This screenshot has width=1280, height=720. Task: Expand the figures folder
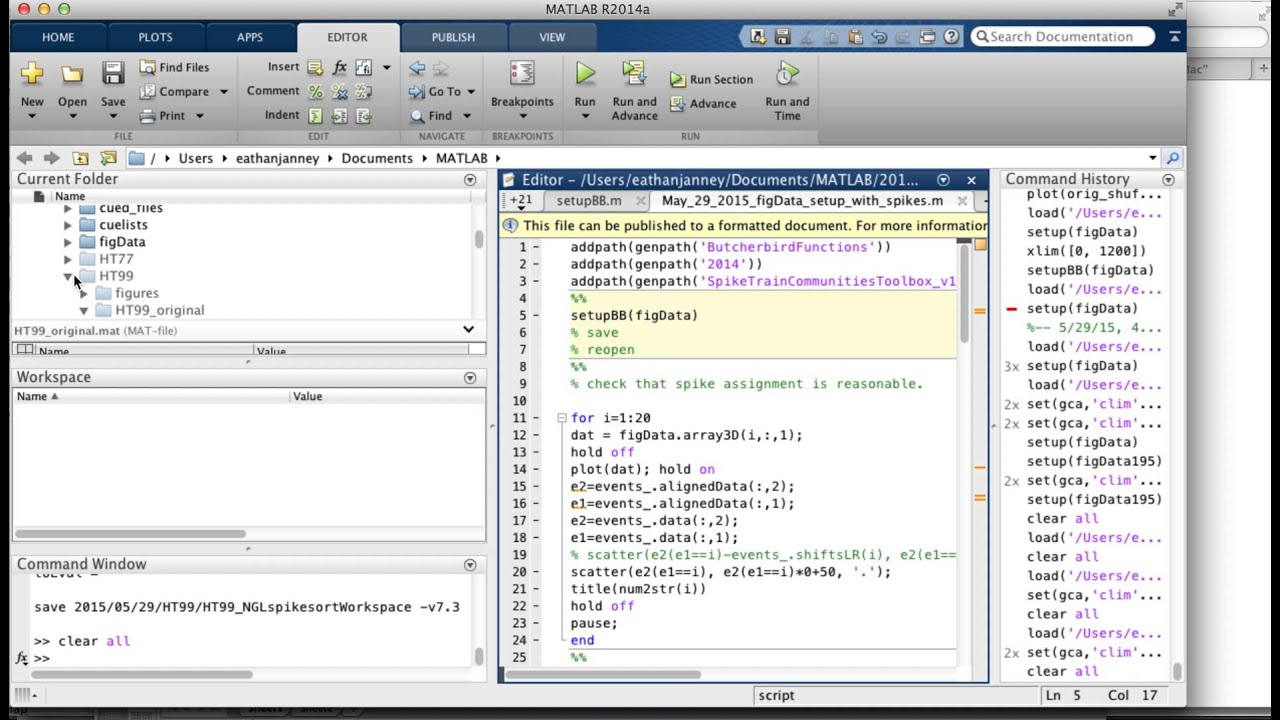pyautogui.click(x=84, y=293)
